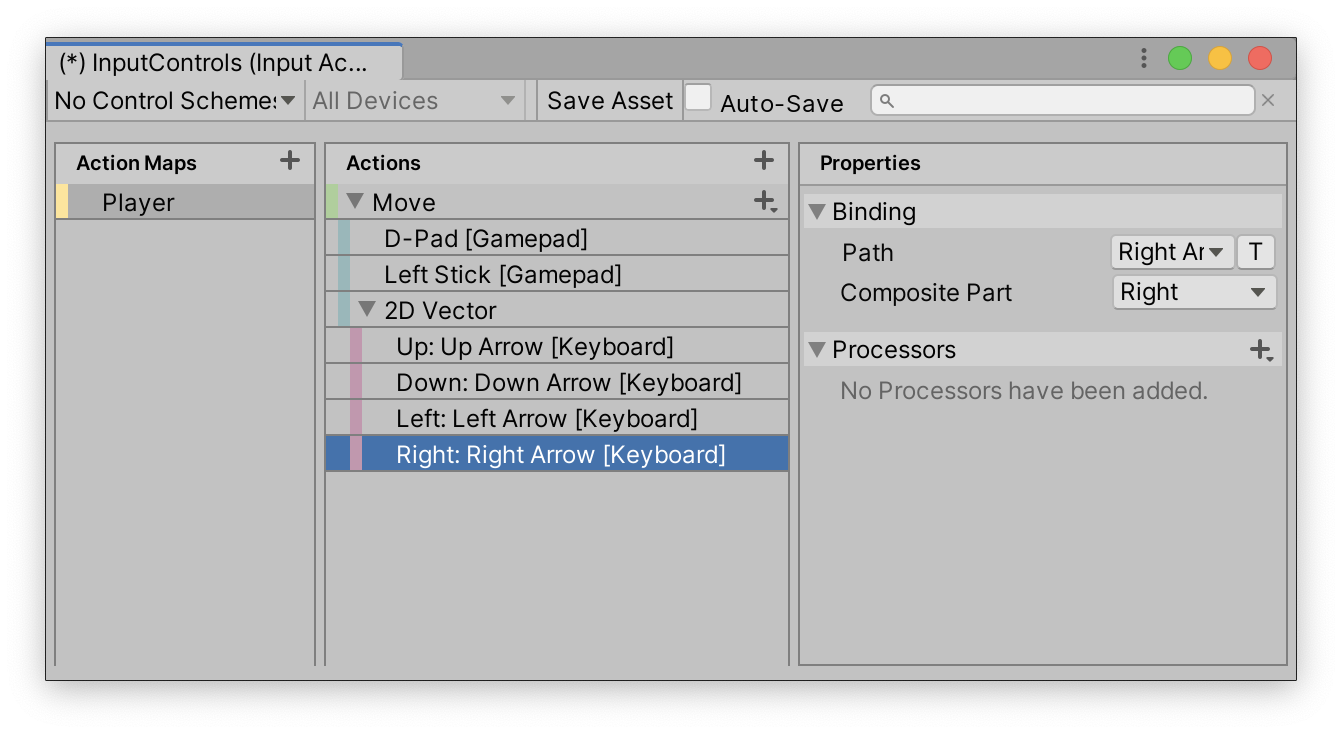Enable the Auto-Save checkbox
Image resolution: width=1342 pixels, height=734 pixels.
pyautogui.click(x=698, y=98)
